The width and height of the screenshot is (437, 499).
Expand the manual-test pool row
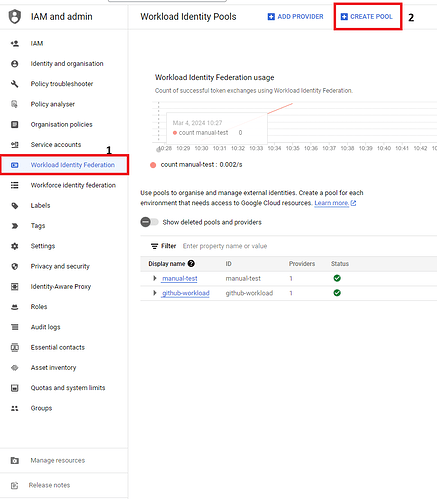[x=154, y=278]
